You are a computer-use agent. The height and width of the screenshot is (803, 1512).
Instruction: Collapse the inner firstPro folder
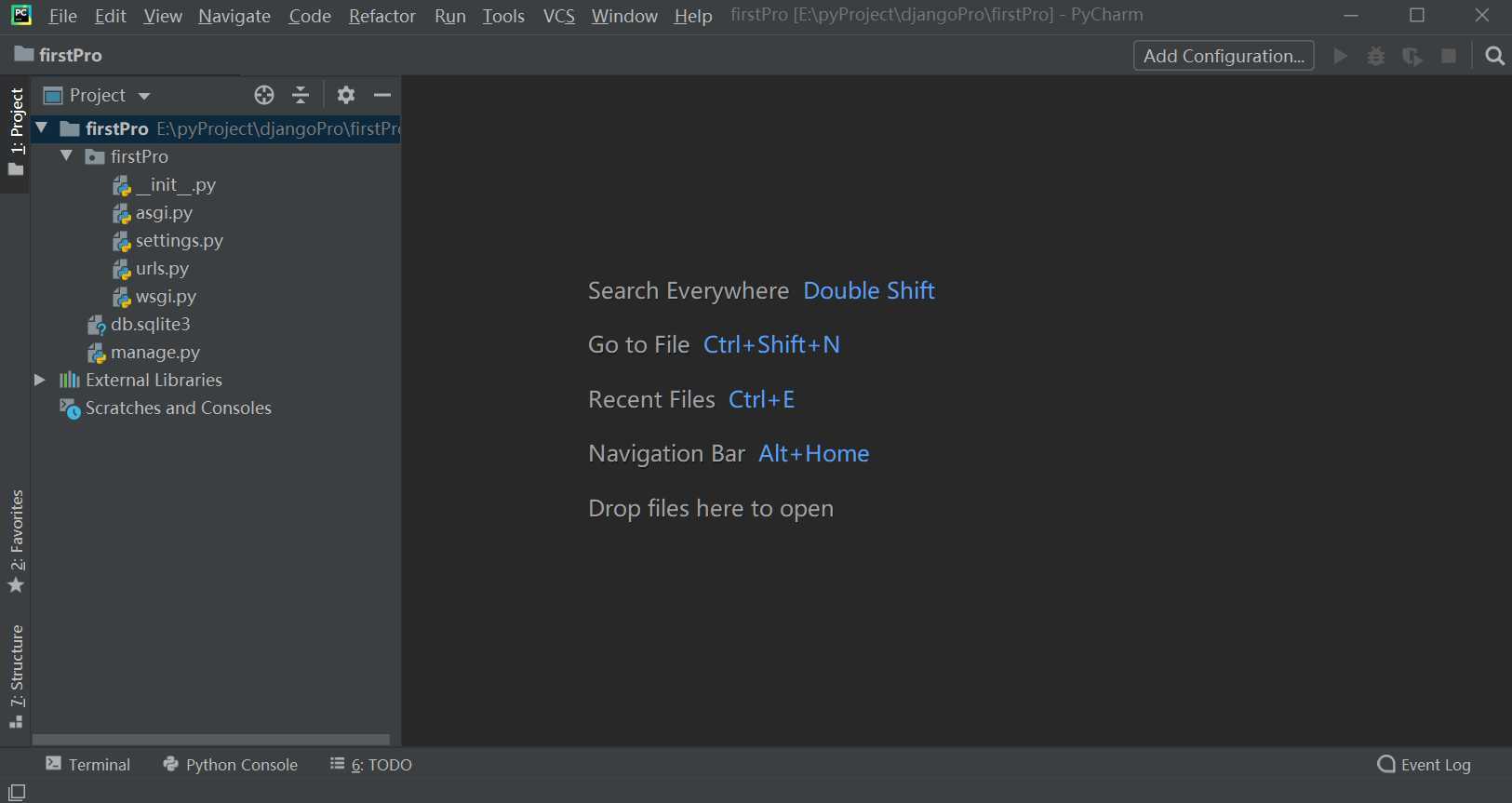point(66,156)
